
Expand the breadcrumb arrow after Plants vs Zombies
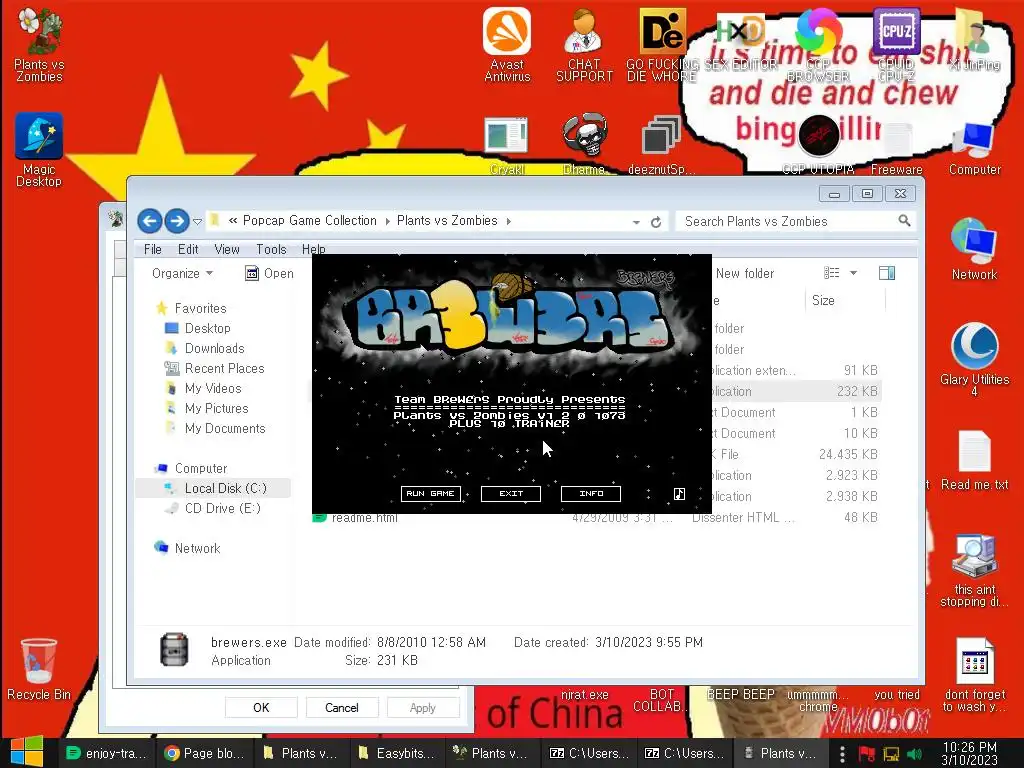[x=508, y=221]
